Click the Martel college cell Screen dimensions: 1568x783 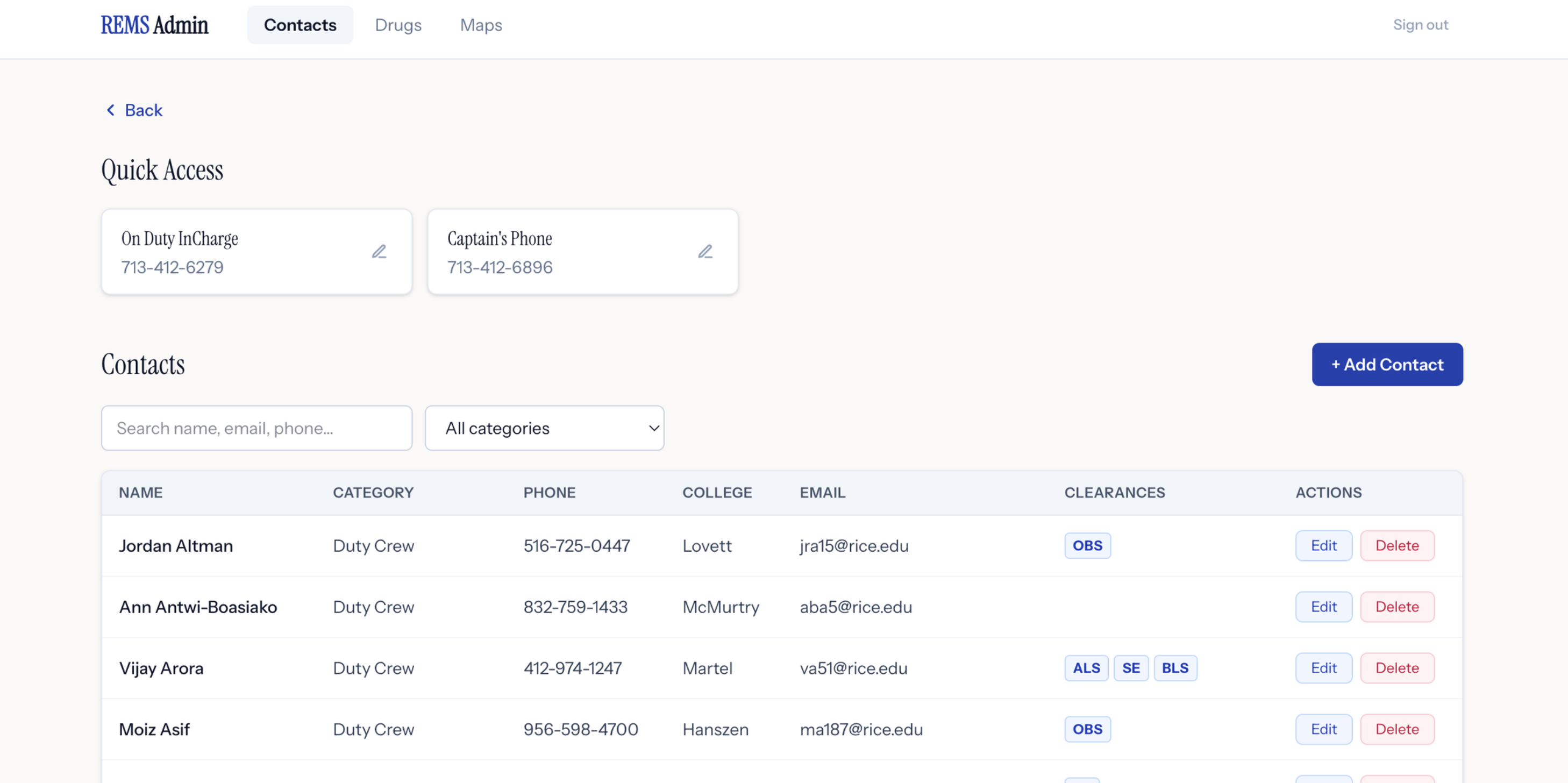pyautogui.click(x=707, y=668)
